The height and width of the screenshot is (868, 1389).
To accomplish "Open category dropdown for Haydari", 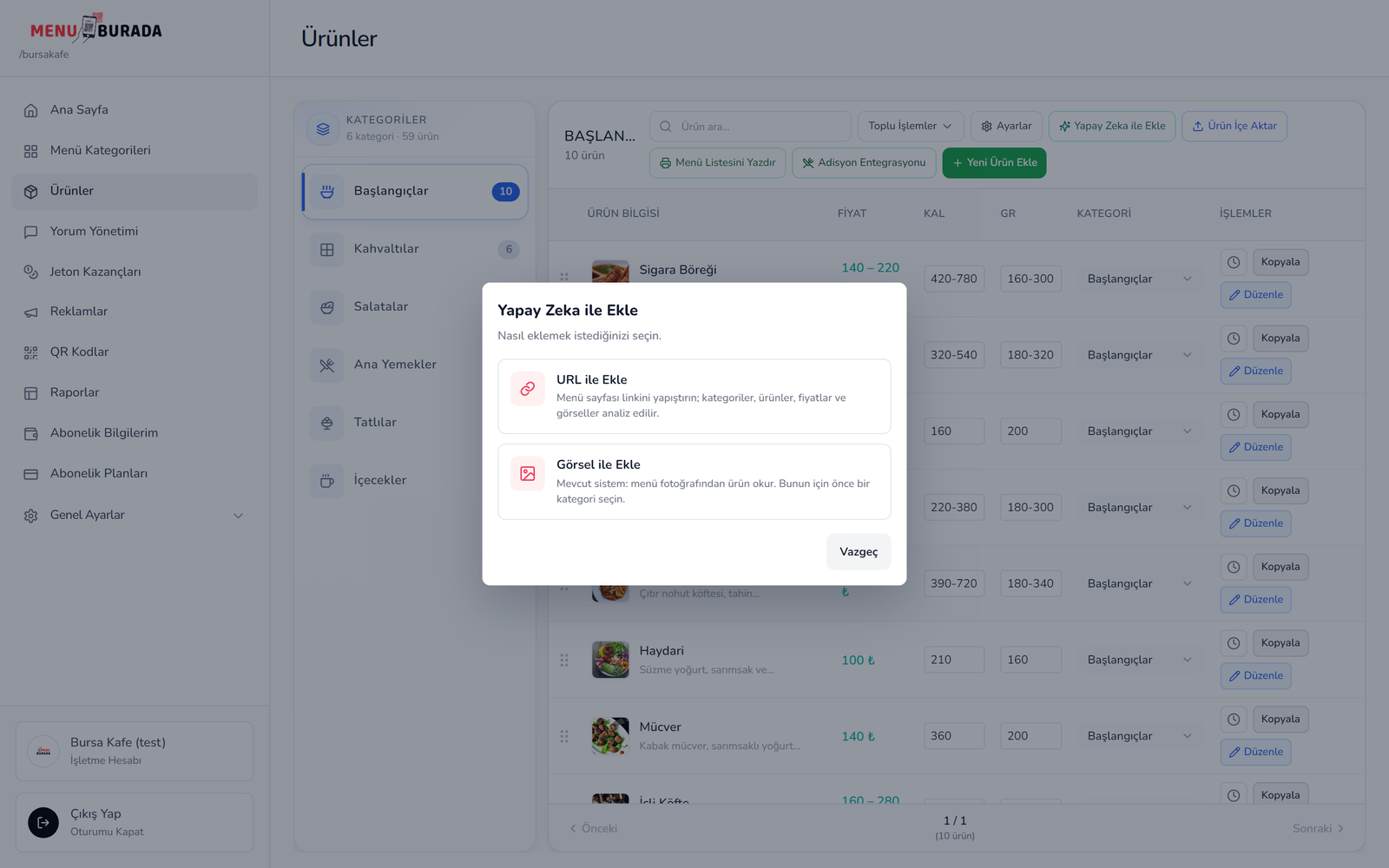I will coord(1139,660).
